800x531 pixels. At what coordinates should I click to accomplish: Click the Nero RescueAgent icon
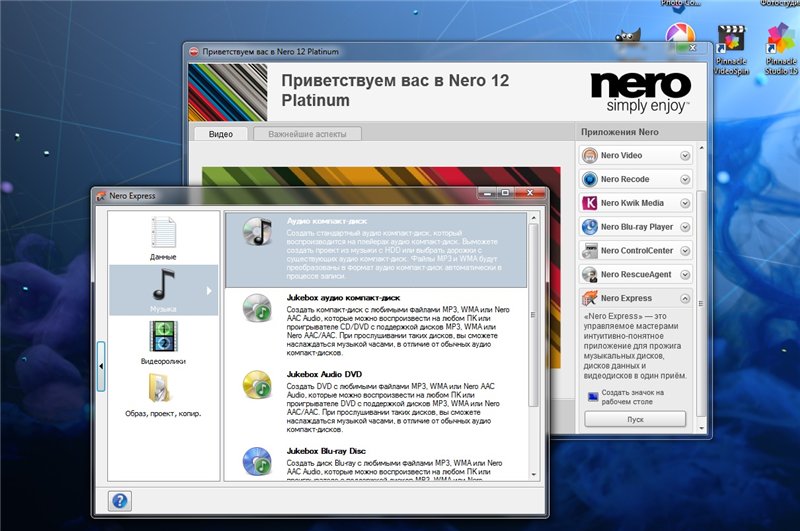click(590, 274)
